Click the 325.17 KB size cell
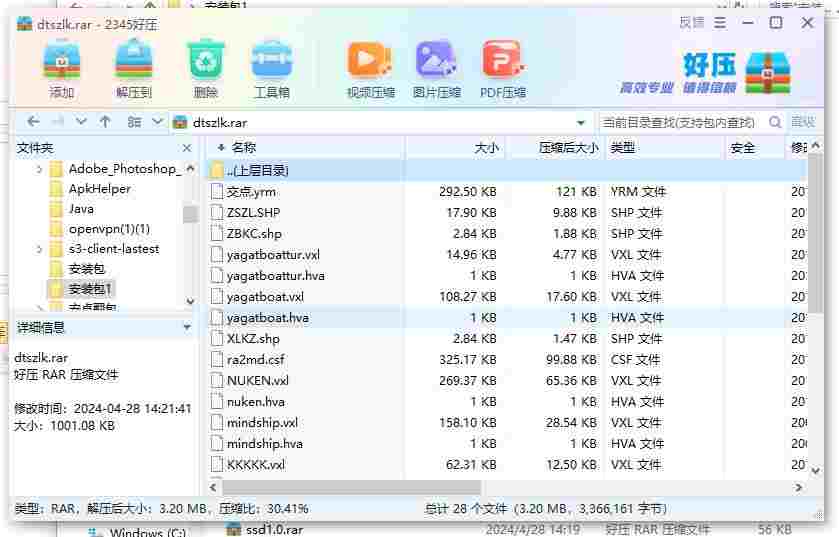 click(468, 359)
